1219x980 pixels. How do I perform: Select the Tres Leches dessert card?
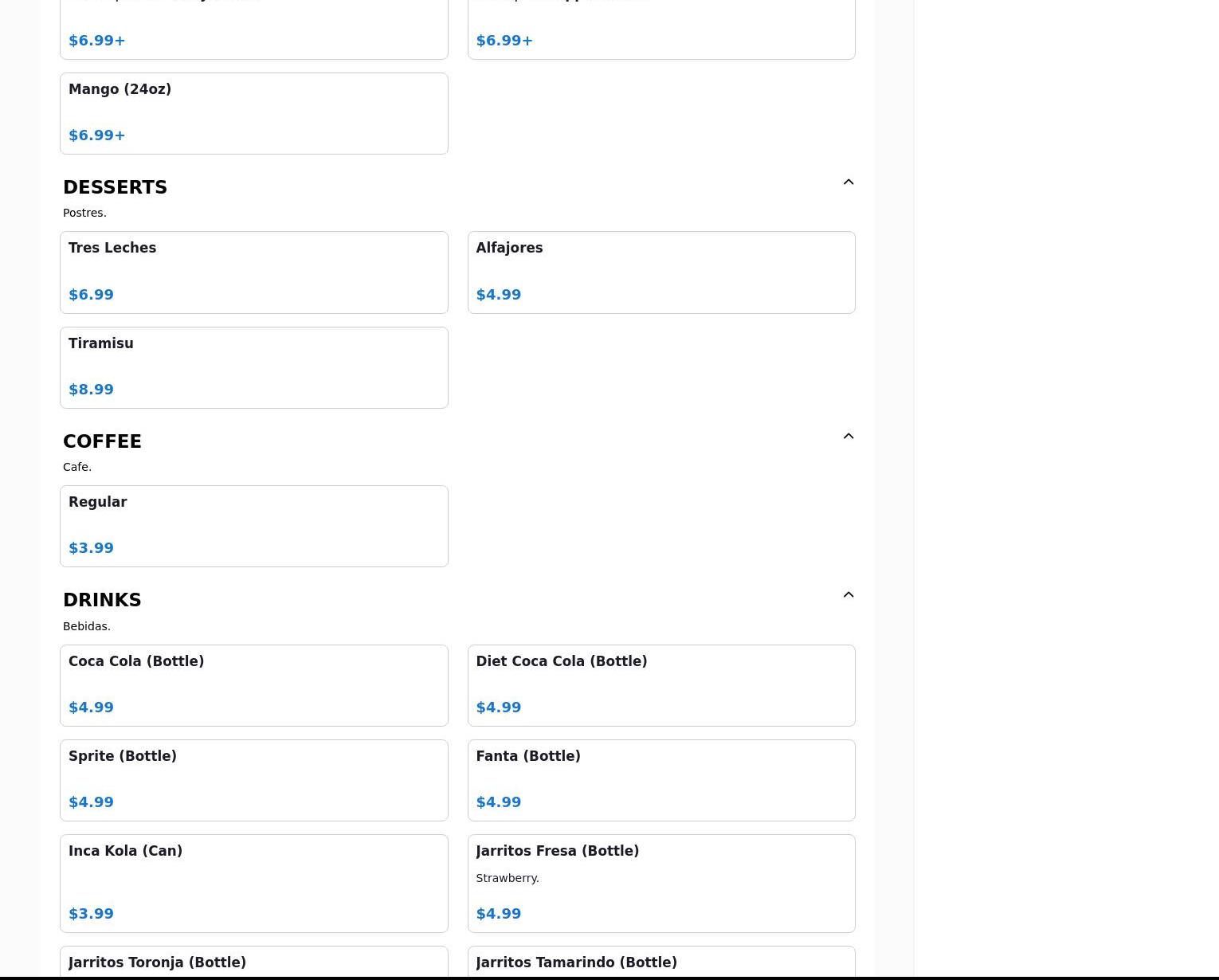click(x=254, y=272)
